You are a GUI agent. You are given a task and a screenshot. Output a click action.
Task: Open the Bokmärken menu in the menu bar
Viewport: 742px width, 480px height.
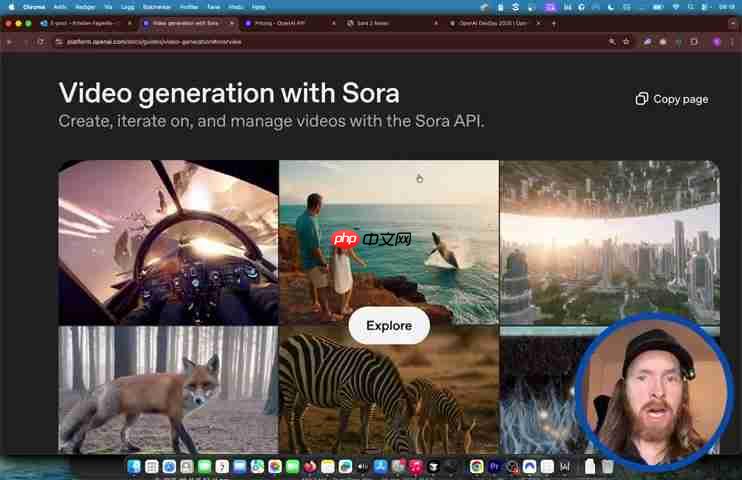click(x=157, y=7)
